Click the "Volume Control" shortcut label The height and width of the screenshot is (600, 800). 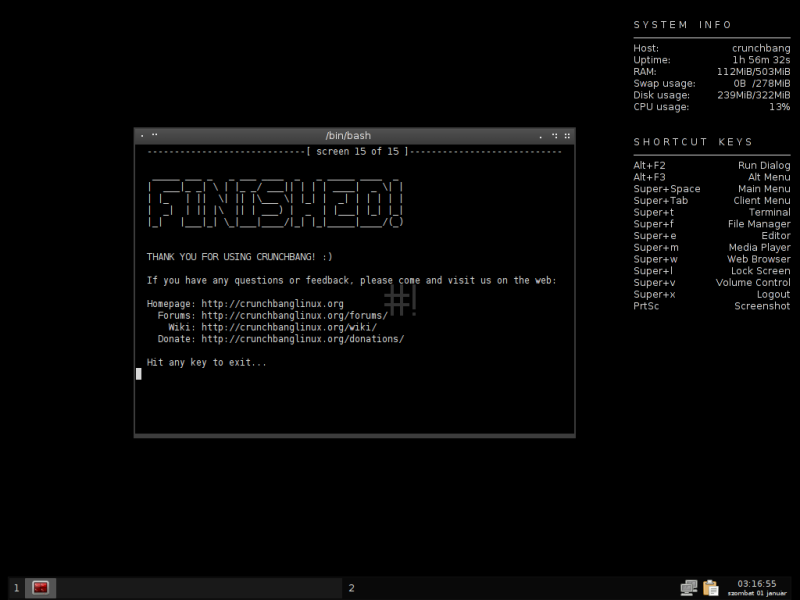coord(753,283)
